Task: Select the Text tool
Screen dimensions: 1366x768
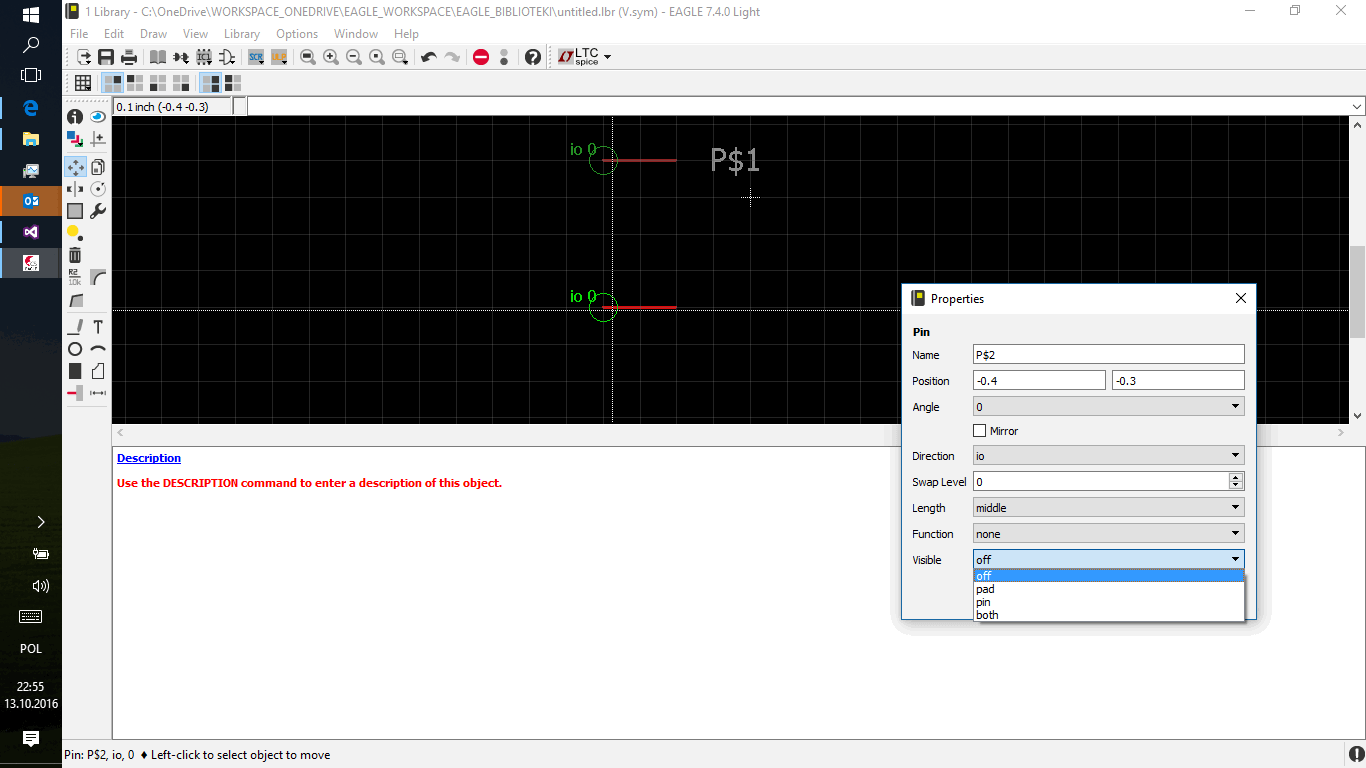Action: click(98, 327)
